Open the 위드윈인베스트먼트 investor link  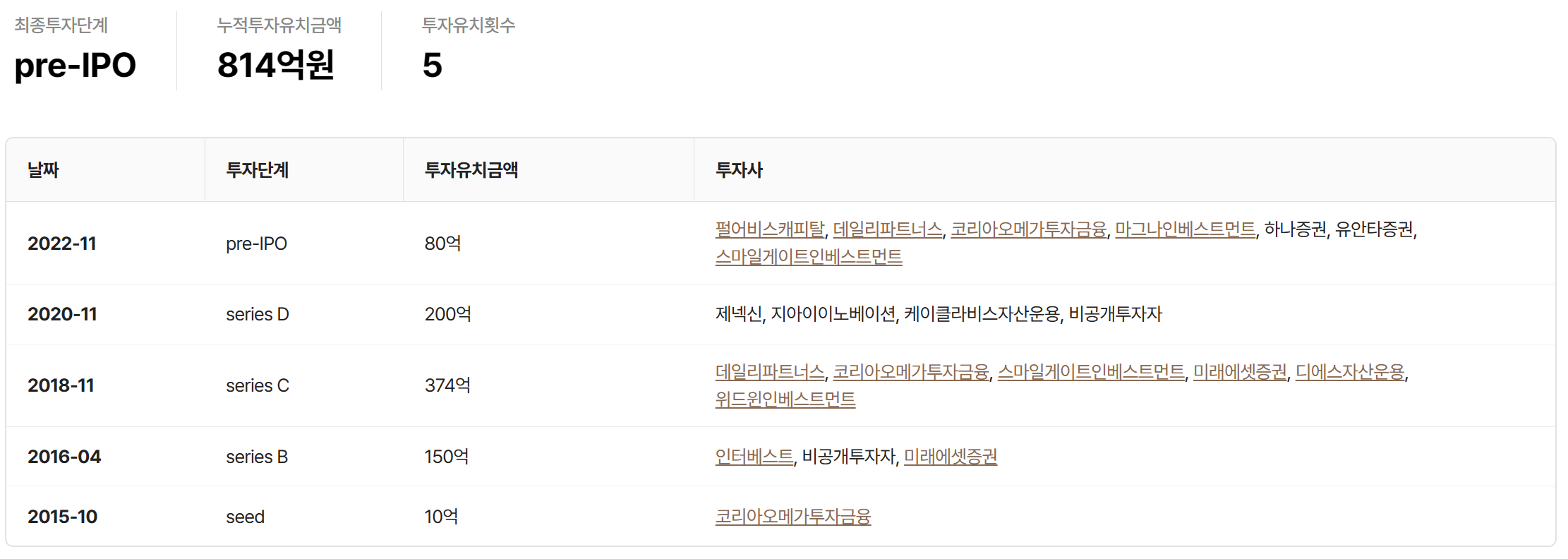click(785, 399)
